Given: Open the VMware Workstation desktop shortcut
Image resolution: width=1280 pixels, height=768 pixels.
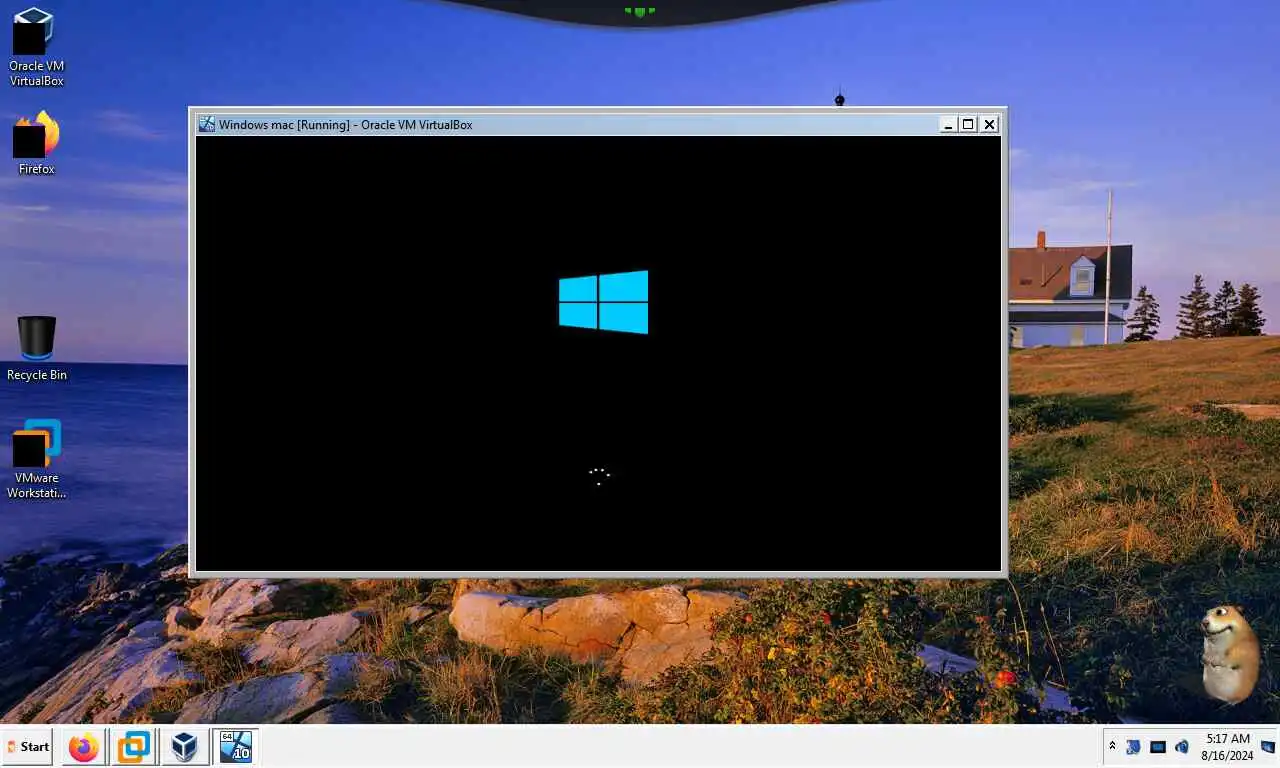Looking at the screenshot, I should point(36,458).
